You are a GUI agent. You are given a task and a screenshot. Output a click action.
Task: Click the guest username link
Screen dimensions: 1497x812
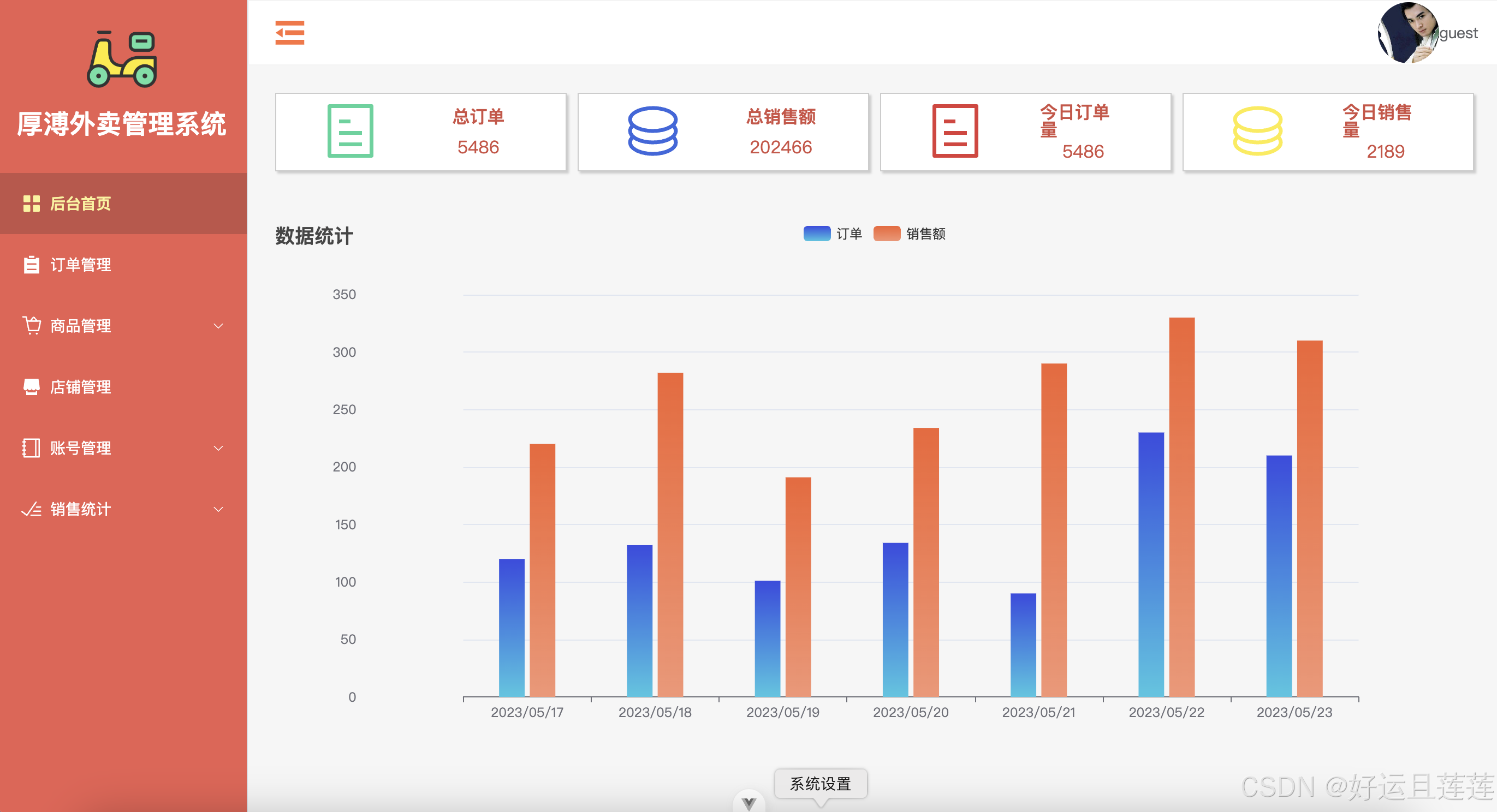1458,33
